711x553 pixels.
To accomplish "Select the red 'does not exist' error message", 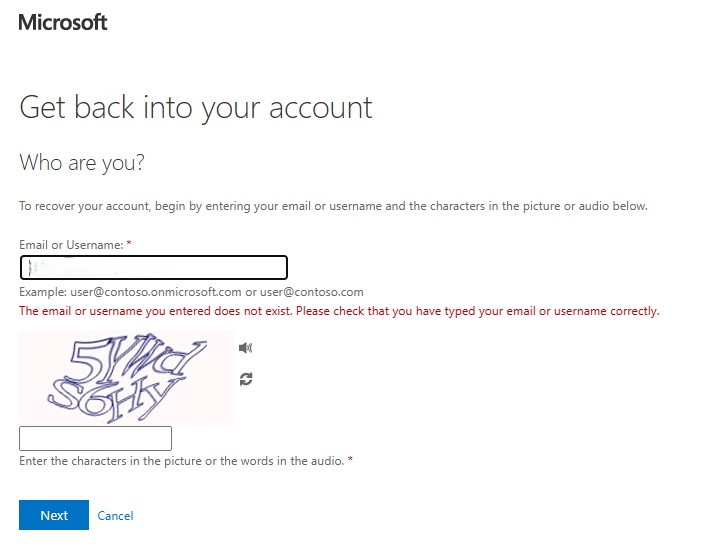I will [x=339, y=311].
